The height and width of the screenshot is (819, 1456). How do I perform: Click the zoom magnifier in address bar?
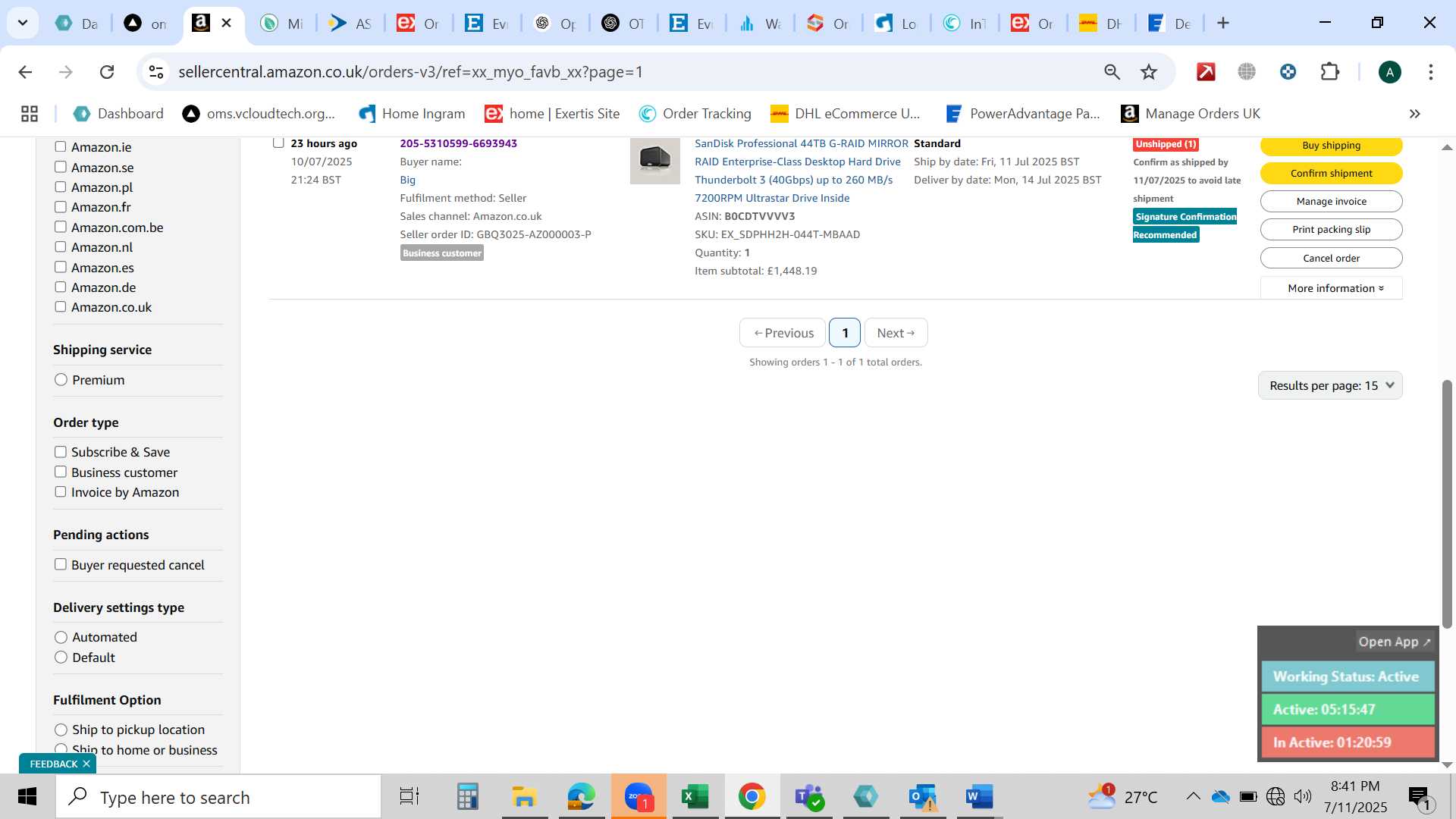(1112, 72)
